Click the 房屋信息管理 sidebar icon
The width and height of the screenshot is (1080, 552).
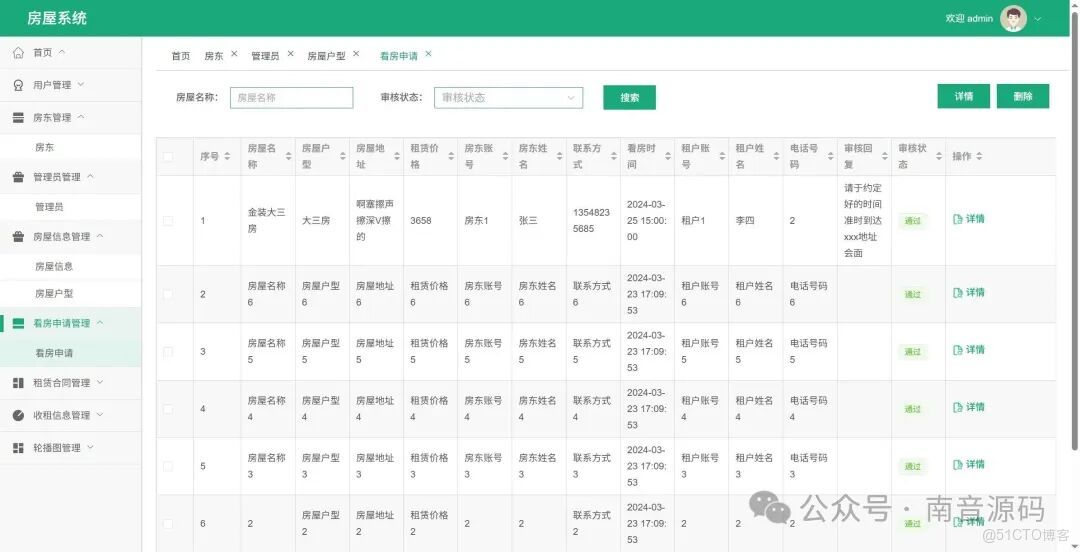[19, 236]
